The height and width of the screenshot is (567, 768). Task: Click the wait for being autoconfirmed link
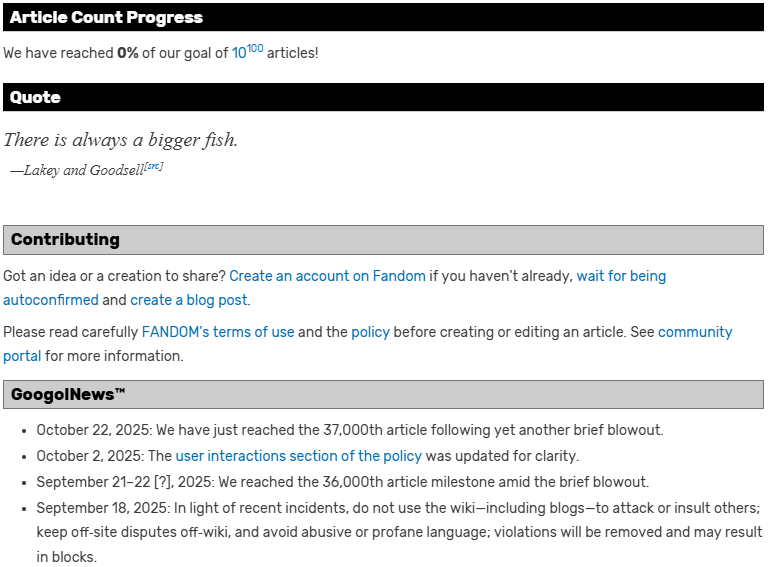[x=620, y=276]
